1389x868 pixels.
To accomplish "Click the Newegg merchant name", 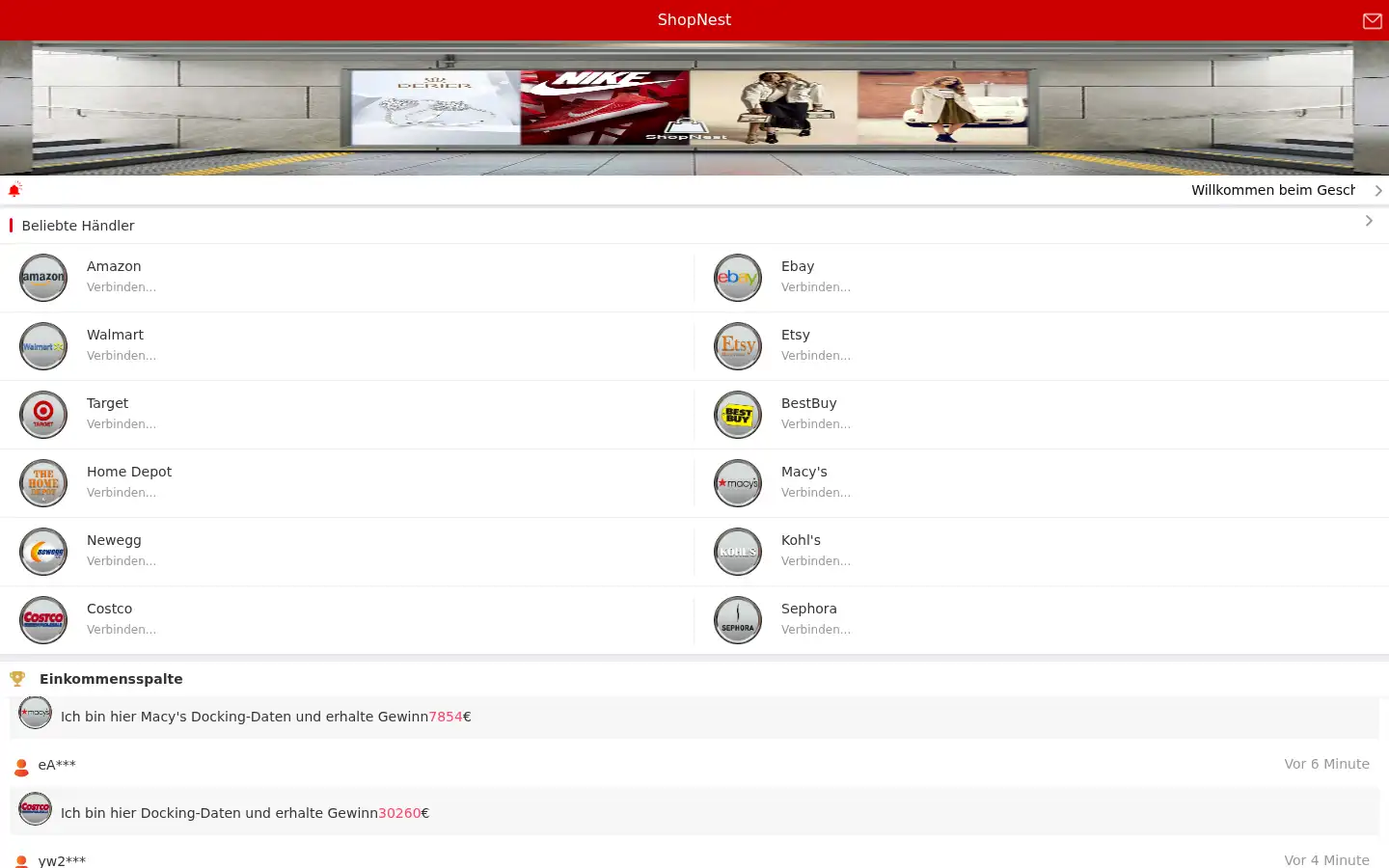I will click(114, 540).
